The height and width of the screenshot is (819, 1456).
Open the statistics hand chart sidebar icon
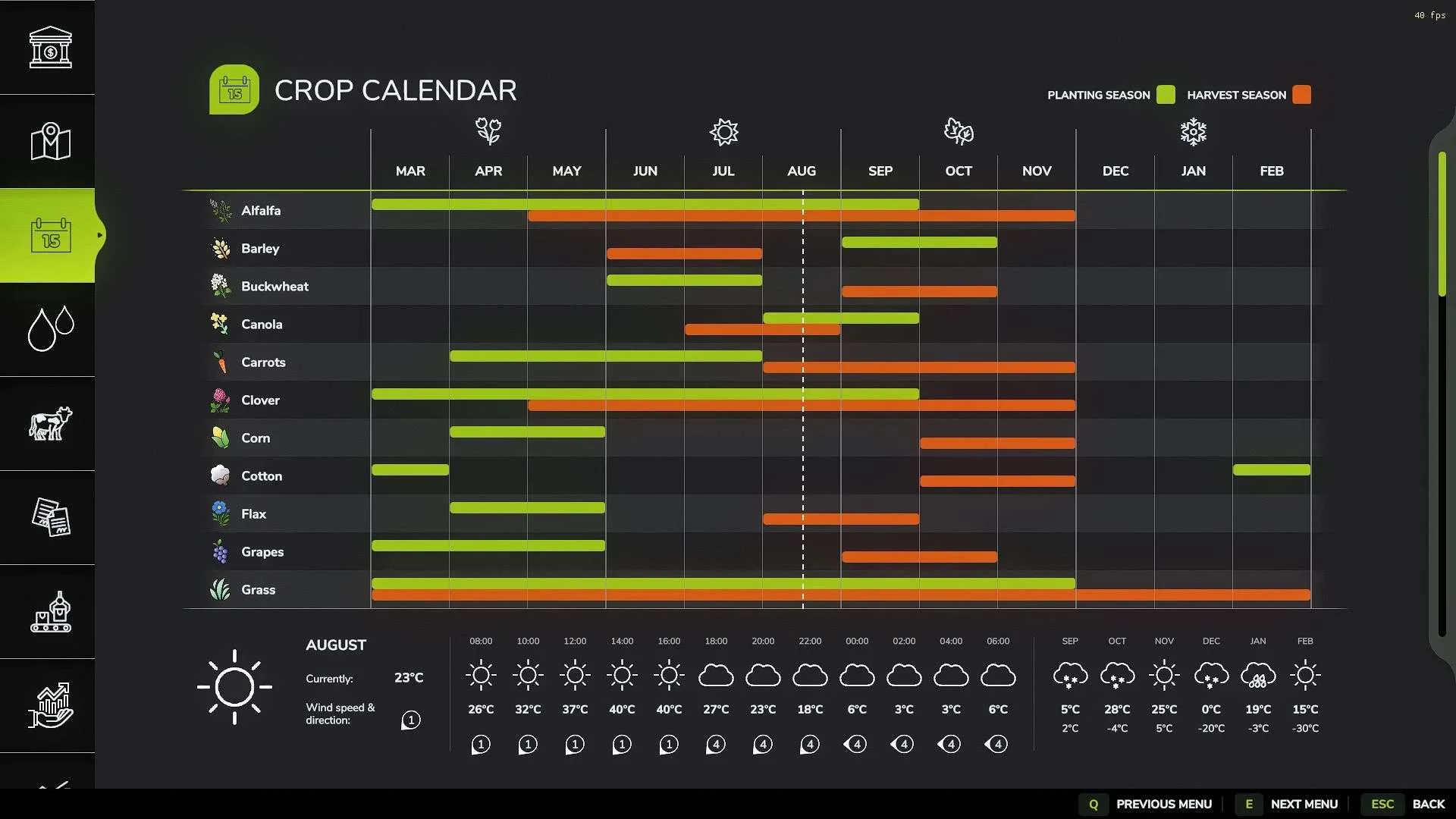coord(50,705)
